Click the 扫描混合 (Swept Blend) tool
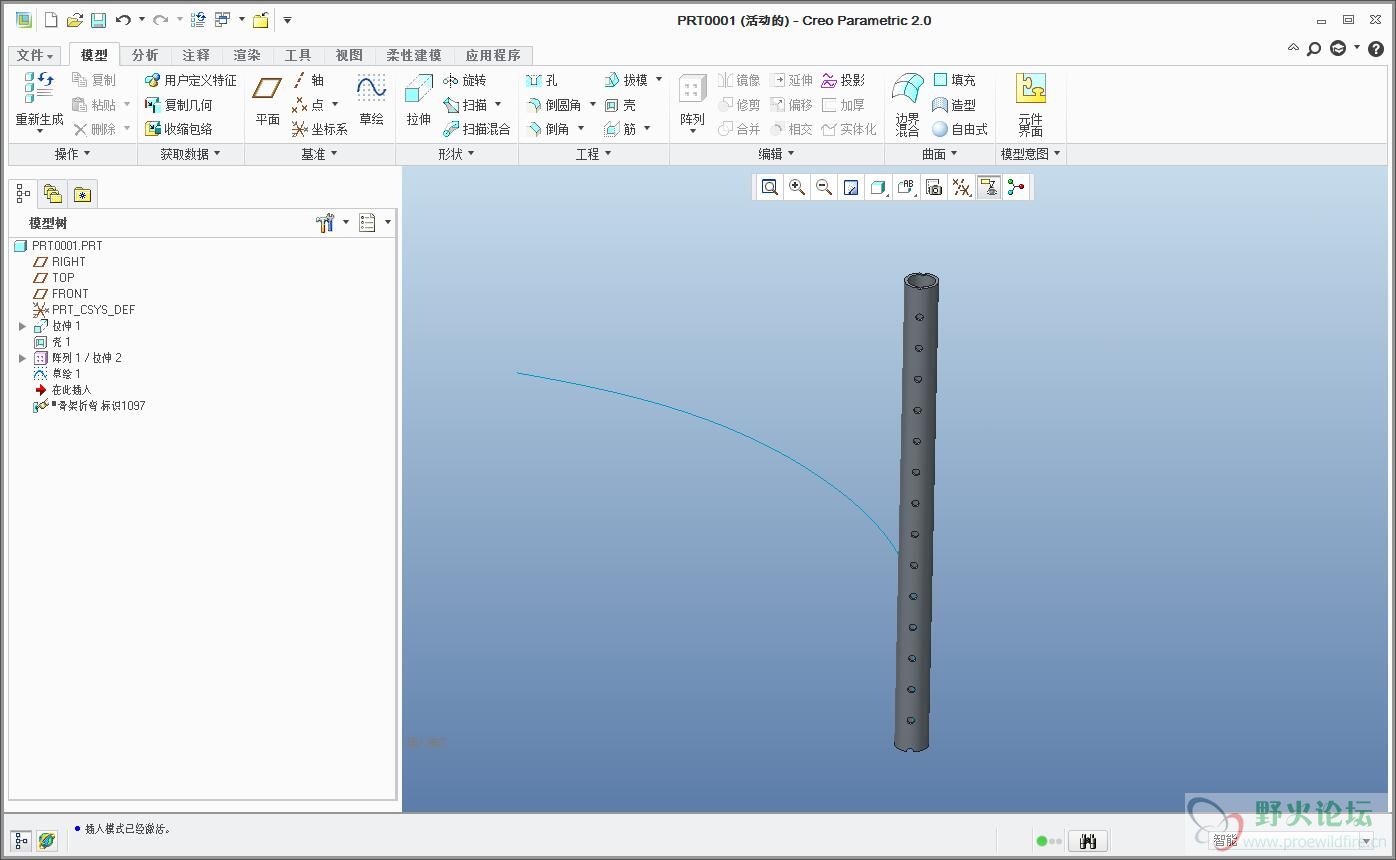 pos(477,129)
